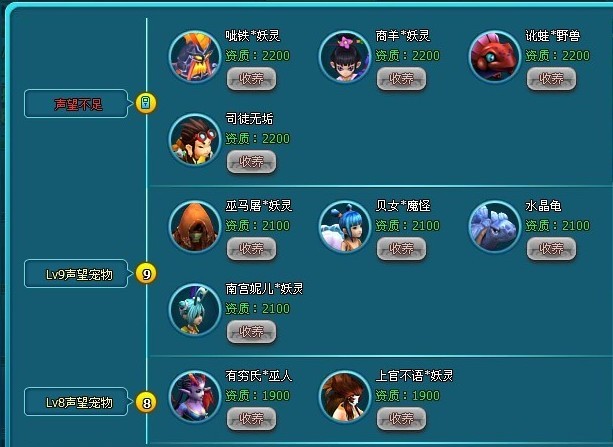Click the yellow number 8 level marker
The image size is (613, 447).
point(146,402)
